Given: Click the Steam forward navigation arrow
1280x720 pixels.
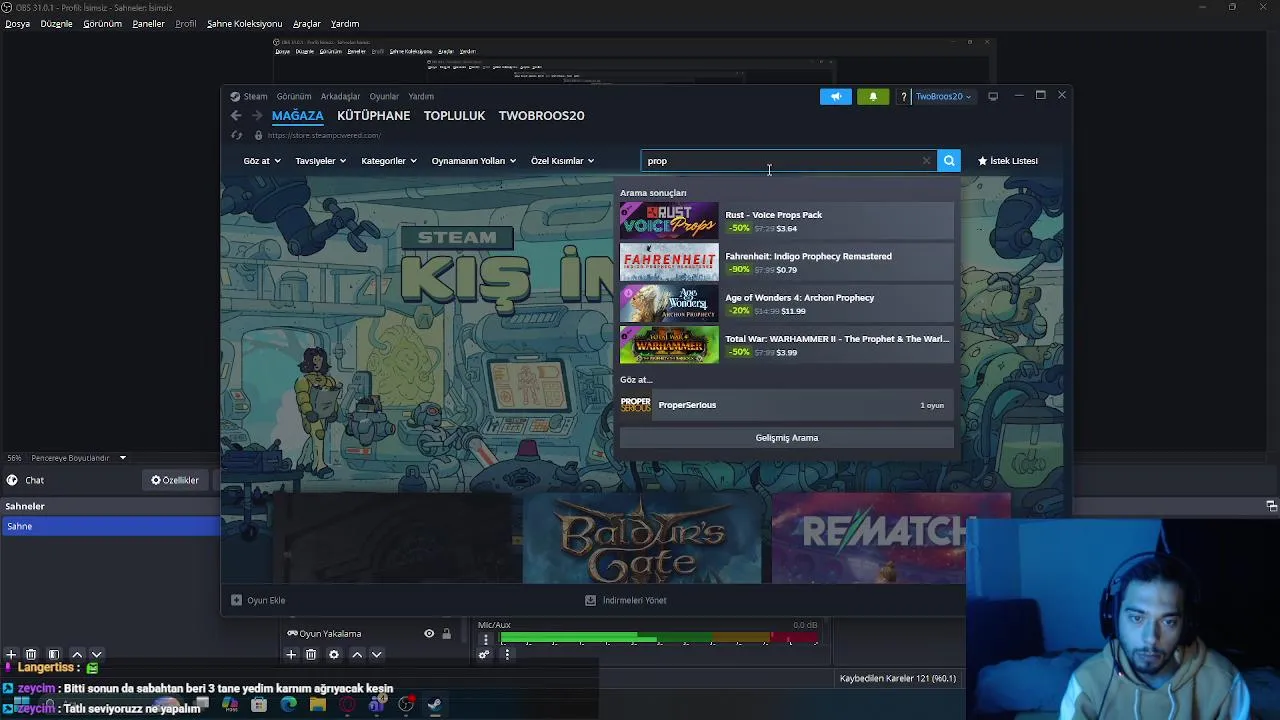Looking at the screenshot, I should coord(257,116).
